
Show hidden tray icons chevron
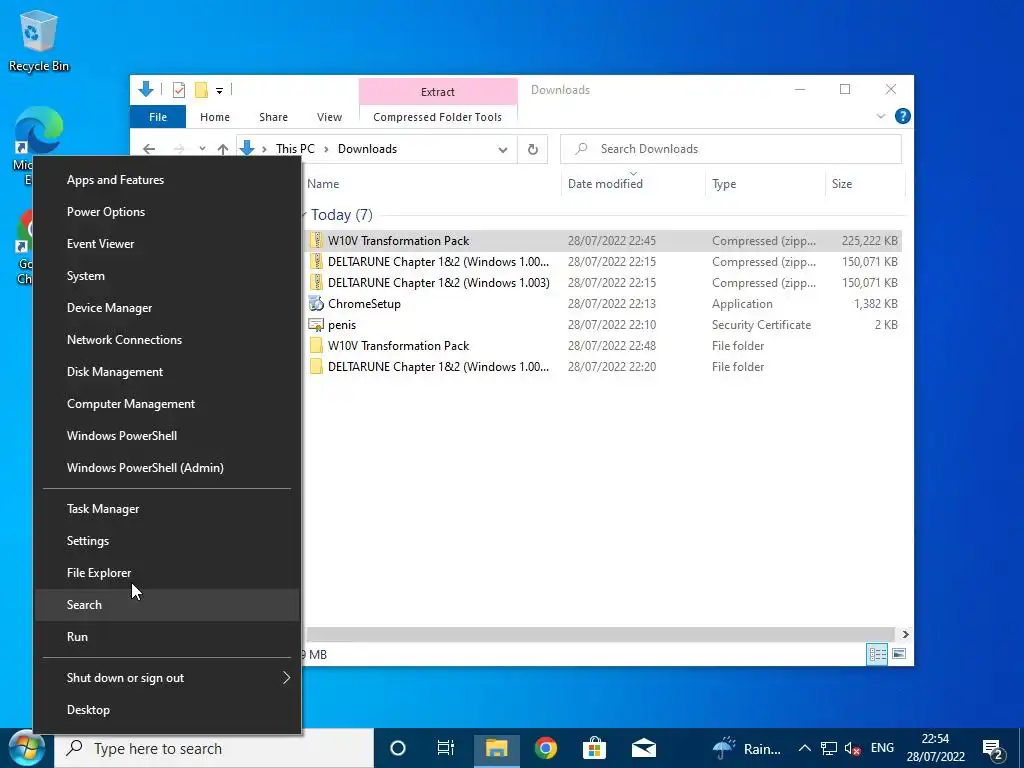click(805, 748)
